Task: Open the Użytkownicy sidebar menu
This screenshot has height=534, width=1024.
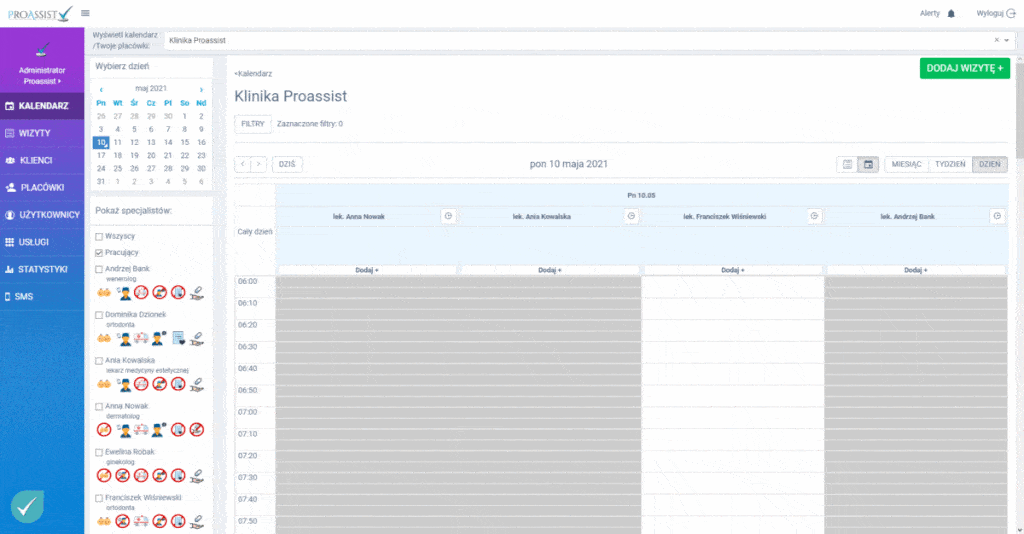Action: [42, 215]
